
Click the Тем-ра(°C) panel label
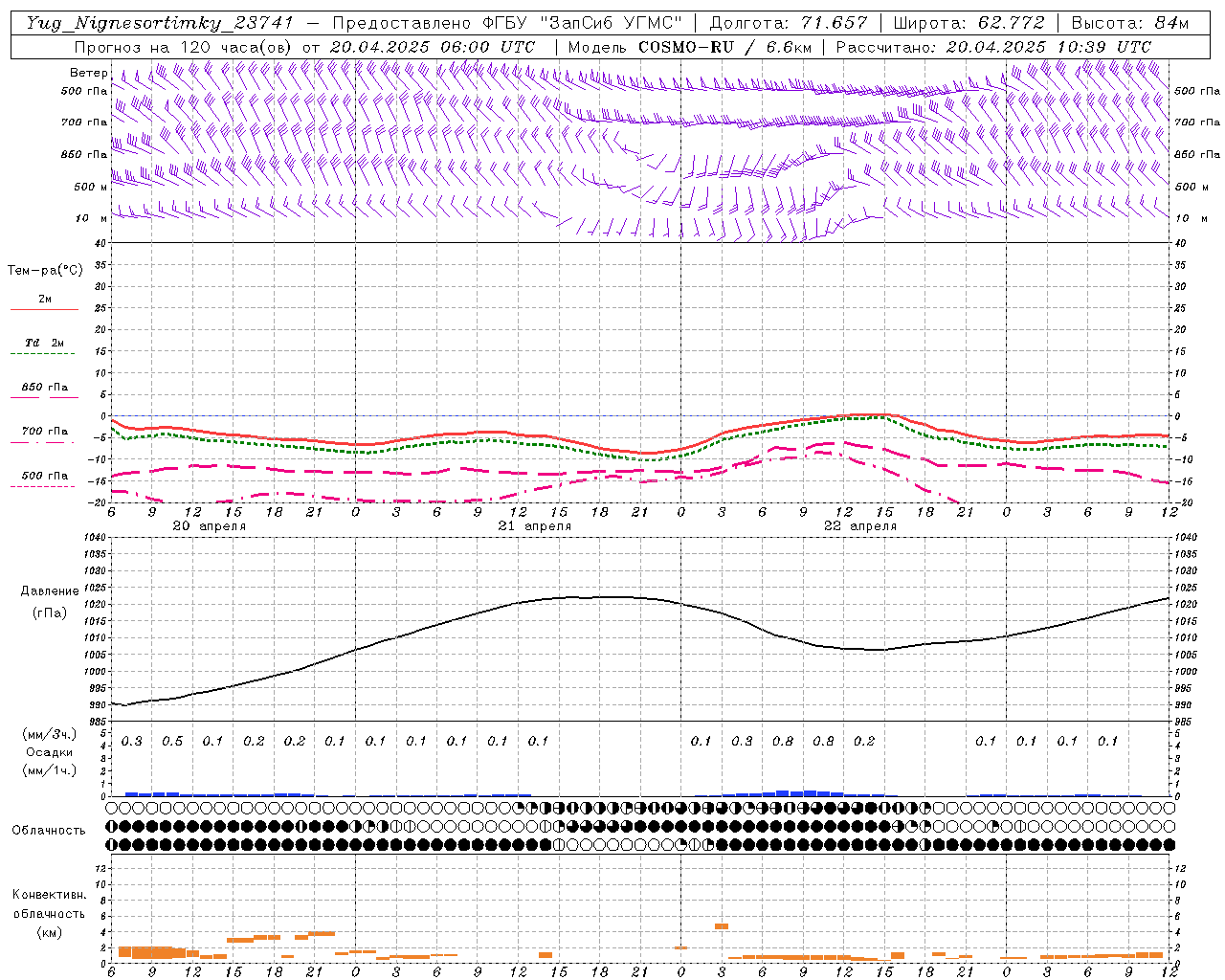click(45, 271)
